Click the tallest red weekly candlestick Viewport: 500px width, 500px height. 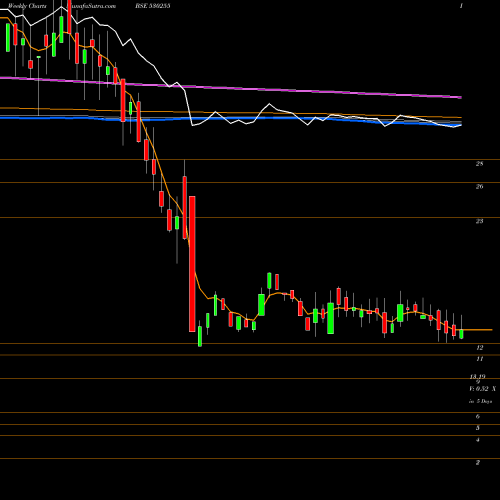(192, 264)
